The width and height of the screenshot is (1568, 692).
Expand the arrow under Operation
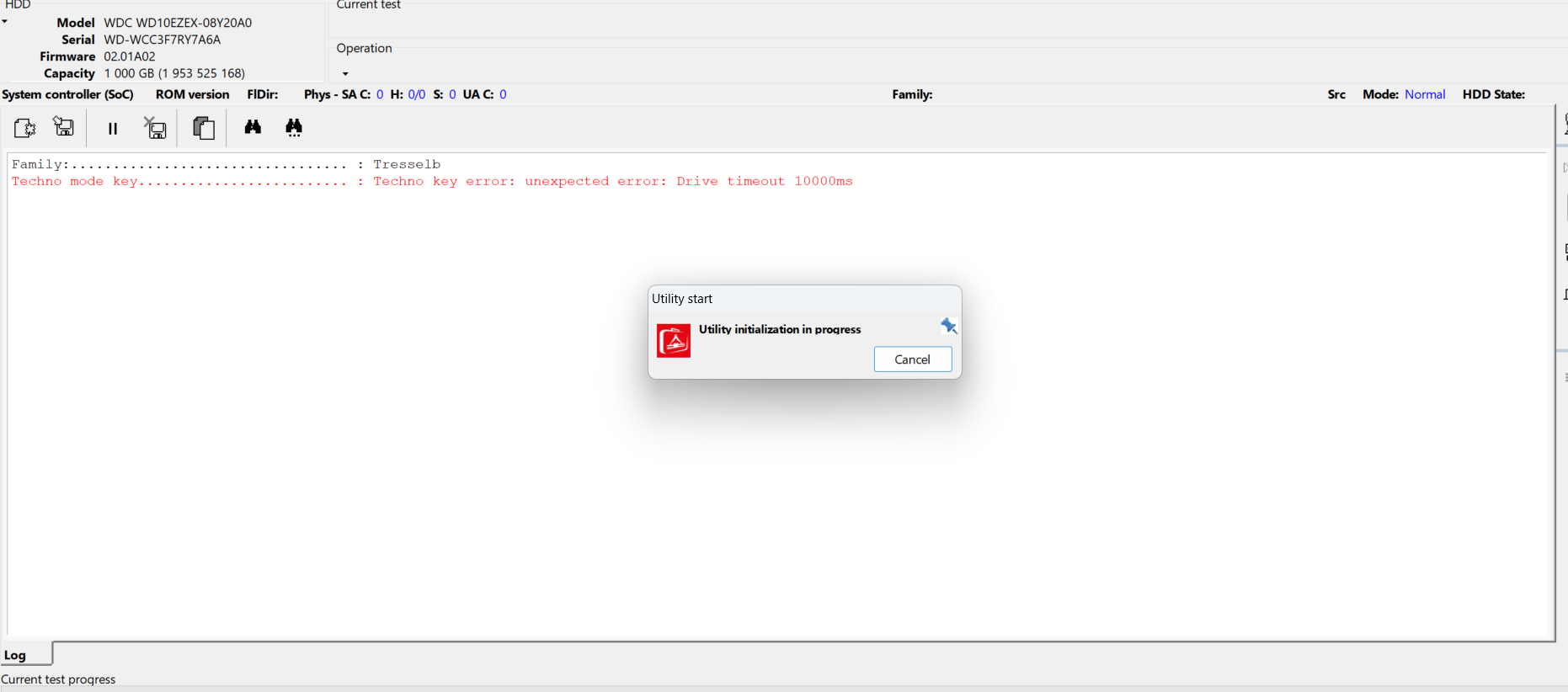coord(345,74)
